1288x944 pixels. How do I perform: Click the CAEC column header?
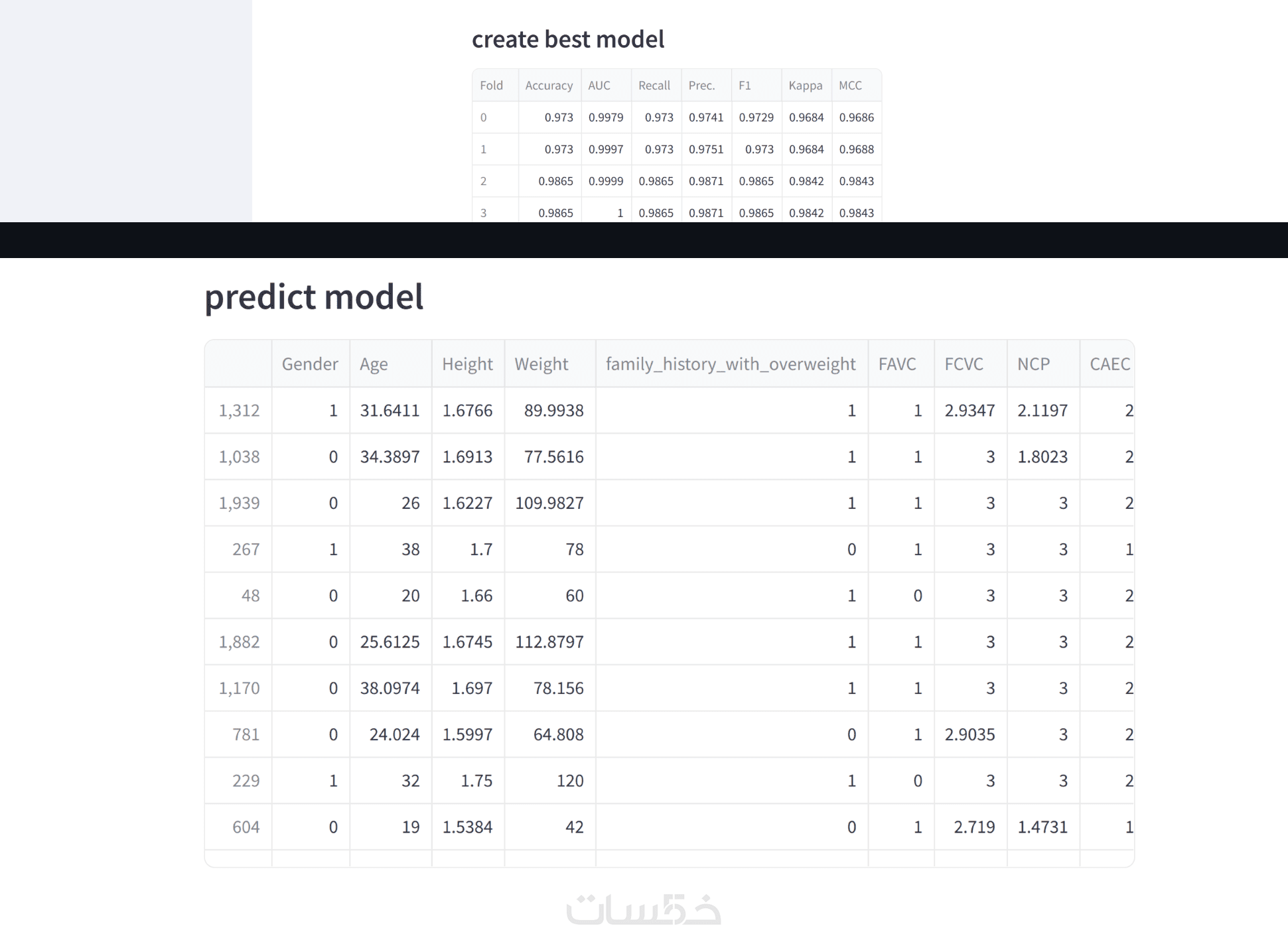[x=1109, y=364]
